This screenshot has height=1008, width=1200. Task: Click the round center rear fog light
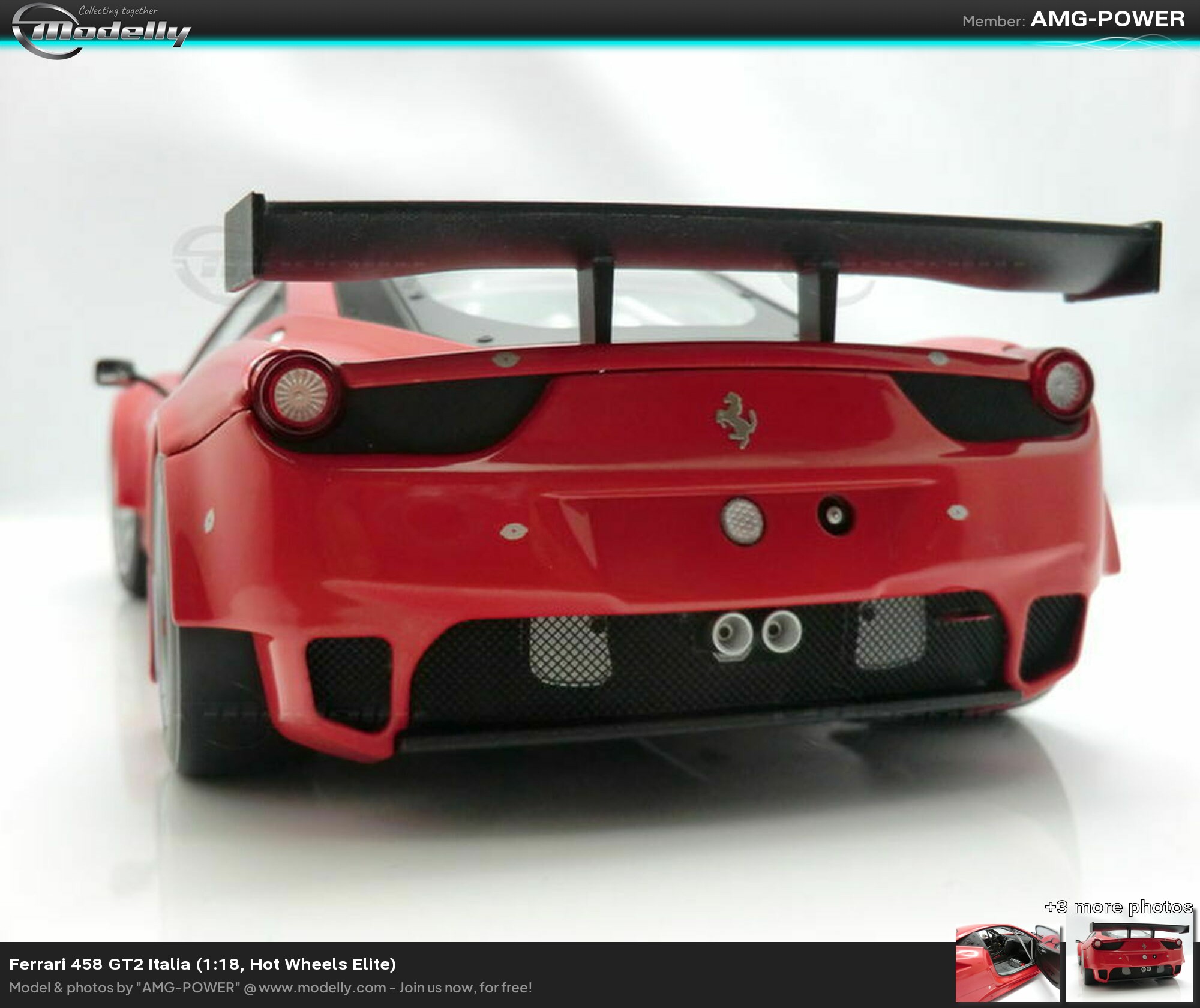[x=742, y=521]
